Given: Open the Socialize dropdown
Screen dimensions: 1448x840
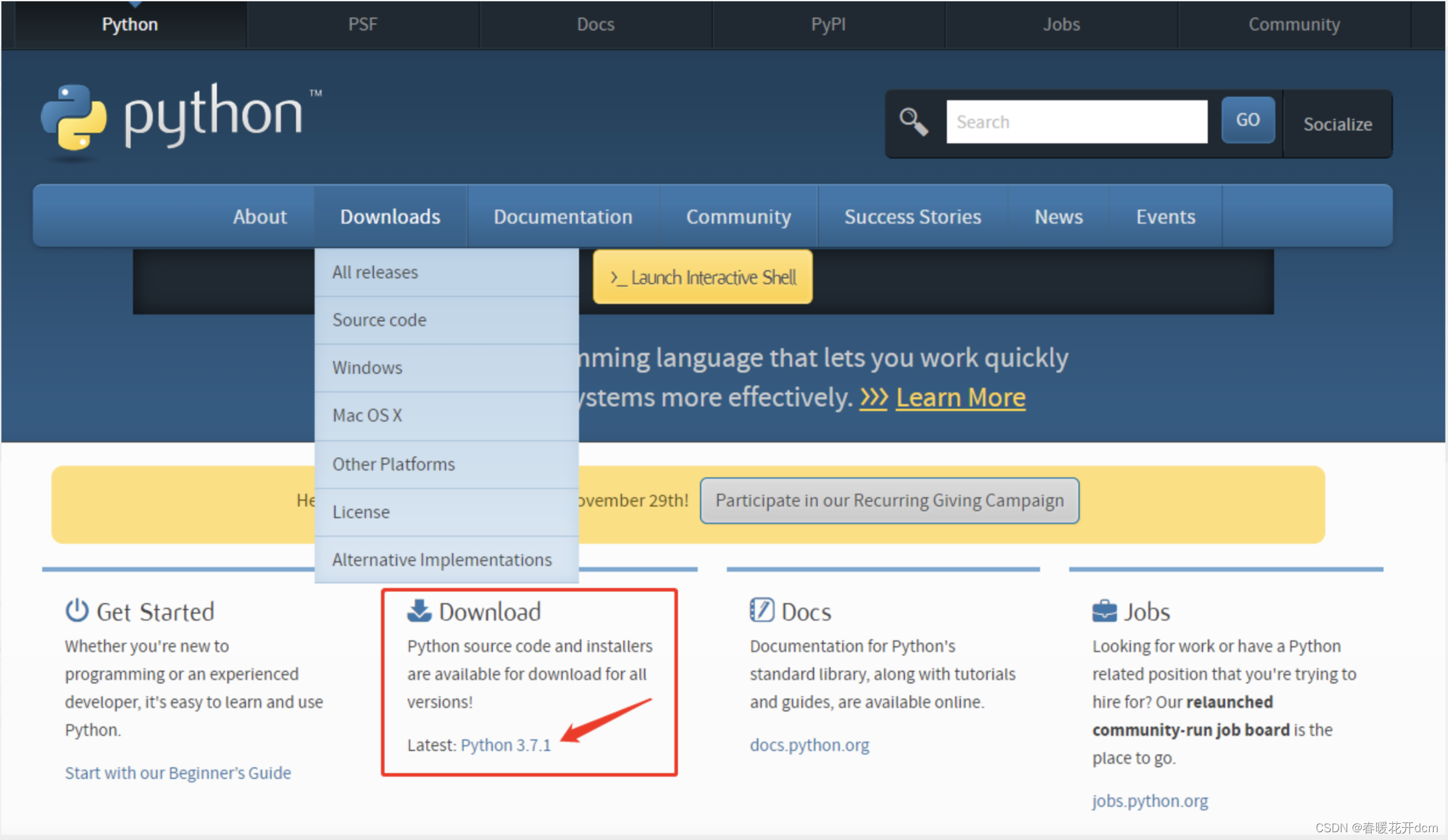Looking at the screenshot, I should [1337, 124].
